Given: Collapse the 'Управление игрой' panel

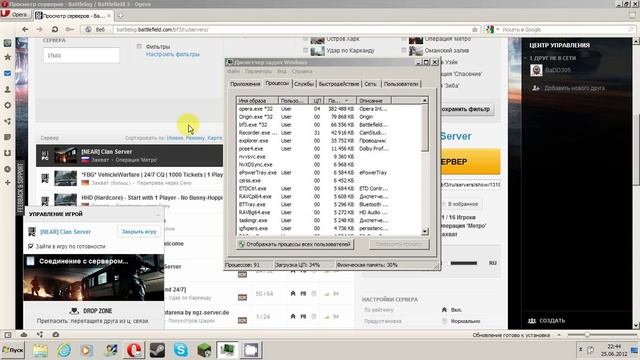Looking at the screenshot, I should click(x=158, y=214).
